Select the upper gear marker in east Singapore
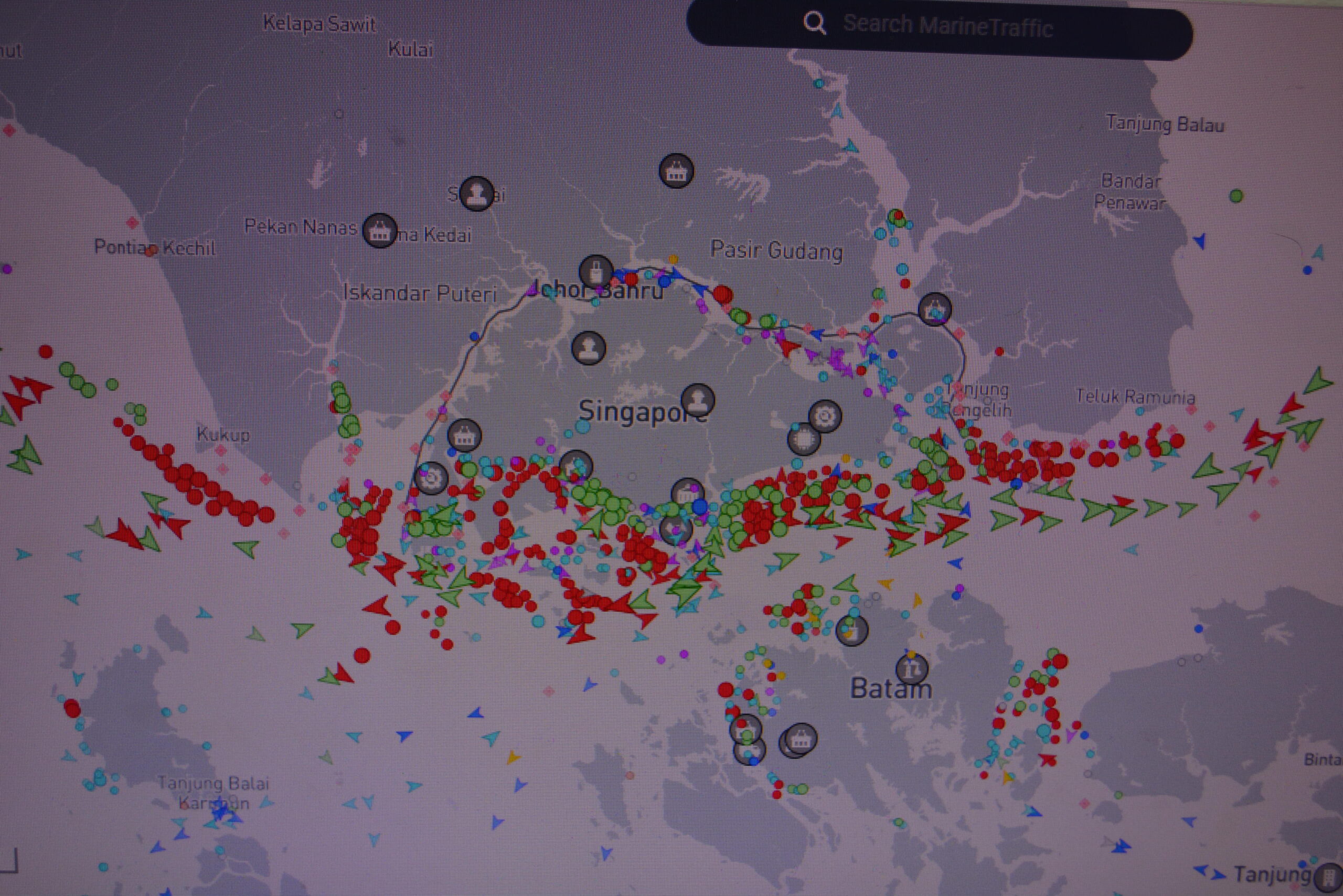 [x=825, y=417]
